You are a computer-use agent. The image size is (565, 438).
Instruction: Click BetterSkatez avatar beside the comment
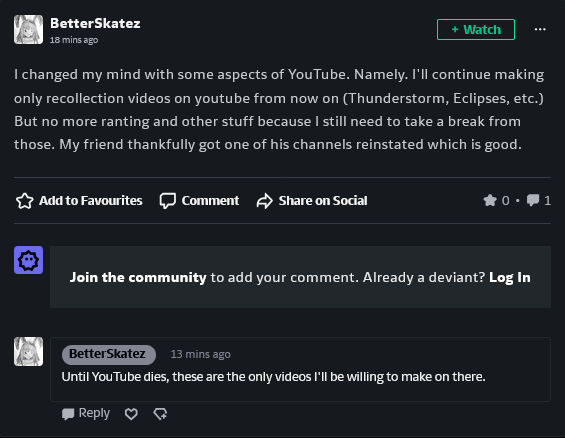click(x=28, y=352)
